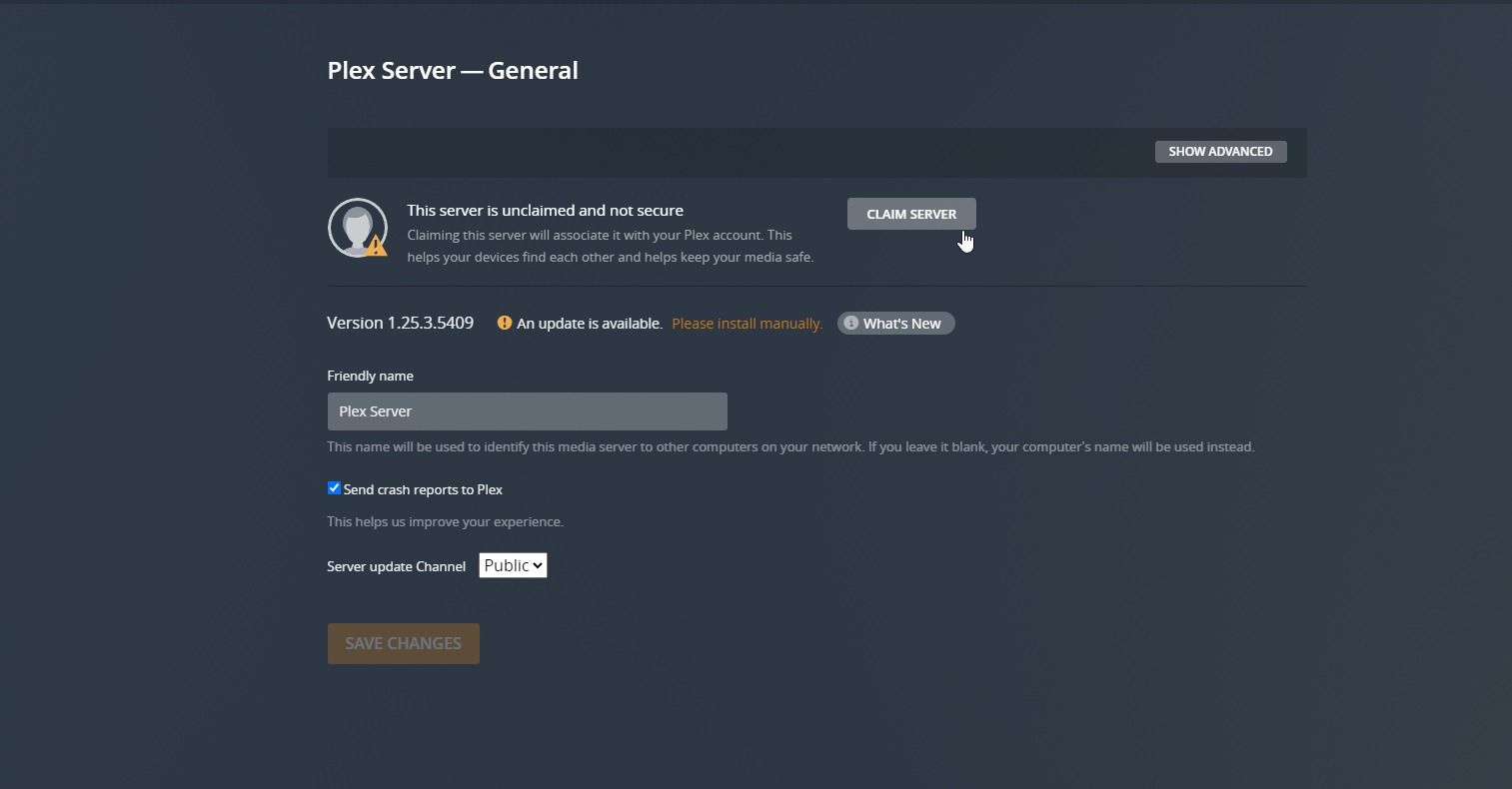
Task: Click the unclaimed server avatar icon
Action: click(356, 227)
